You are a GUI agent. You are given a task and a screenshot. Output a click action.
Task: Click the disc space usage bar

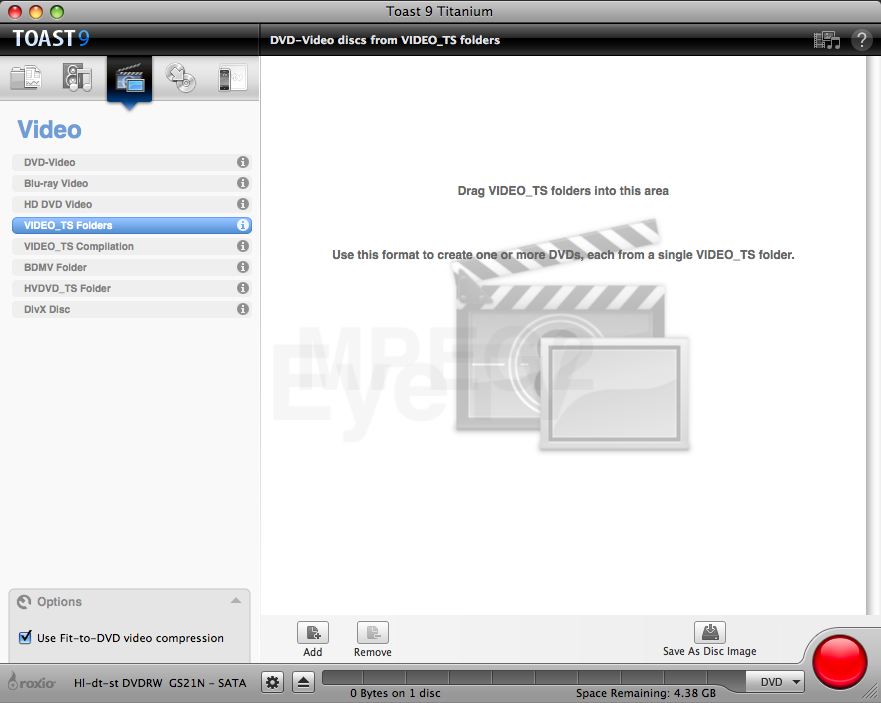[533, 677]
